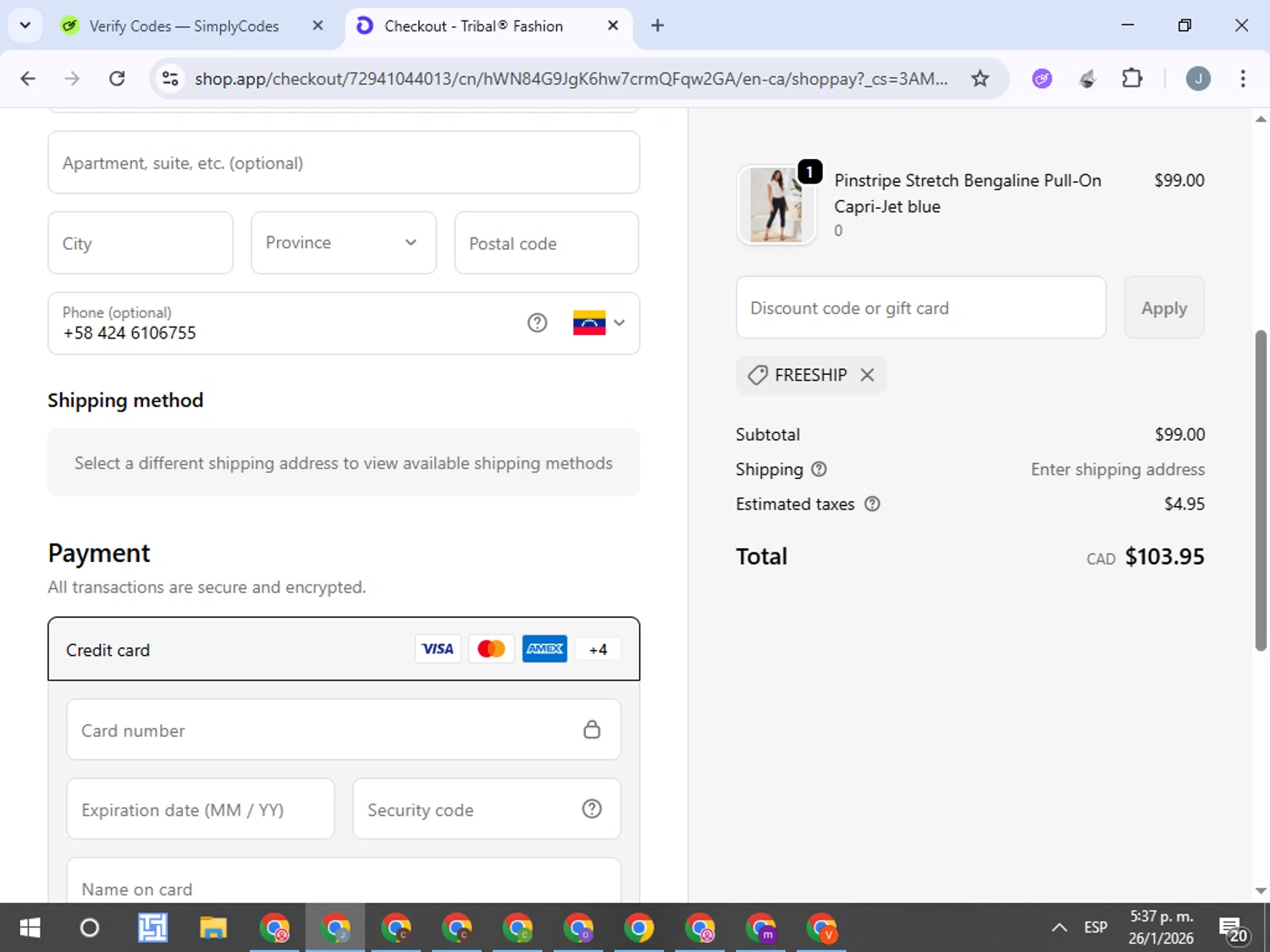
Task: Focus the Security code field
Action: tap(487, 809)
